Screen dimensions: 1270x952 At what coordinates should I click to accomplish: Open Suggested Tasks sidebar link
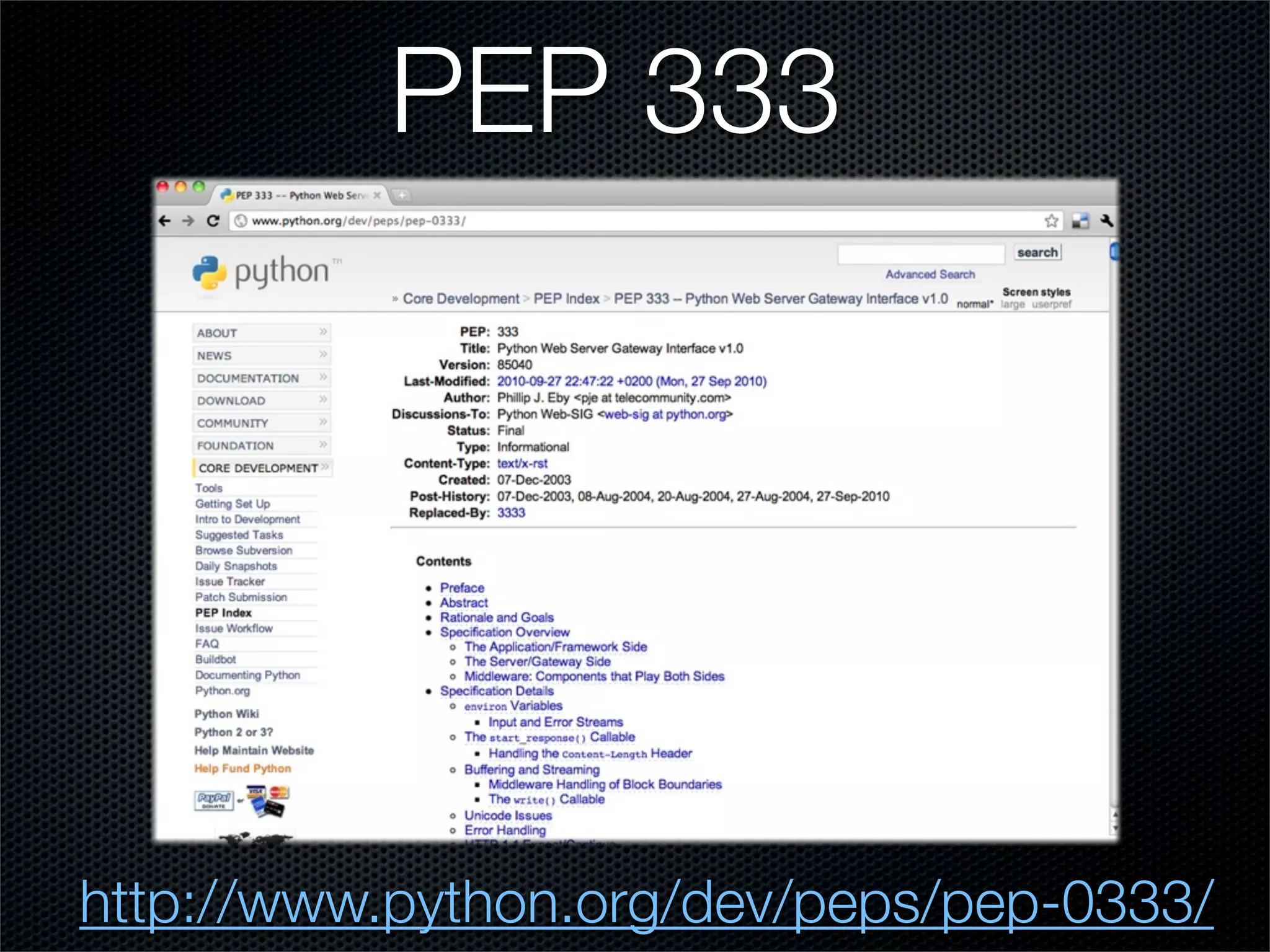pos(239,535)
